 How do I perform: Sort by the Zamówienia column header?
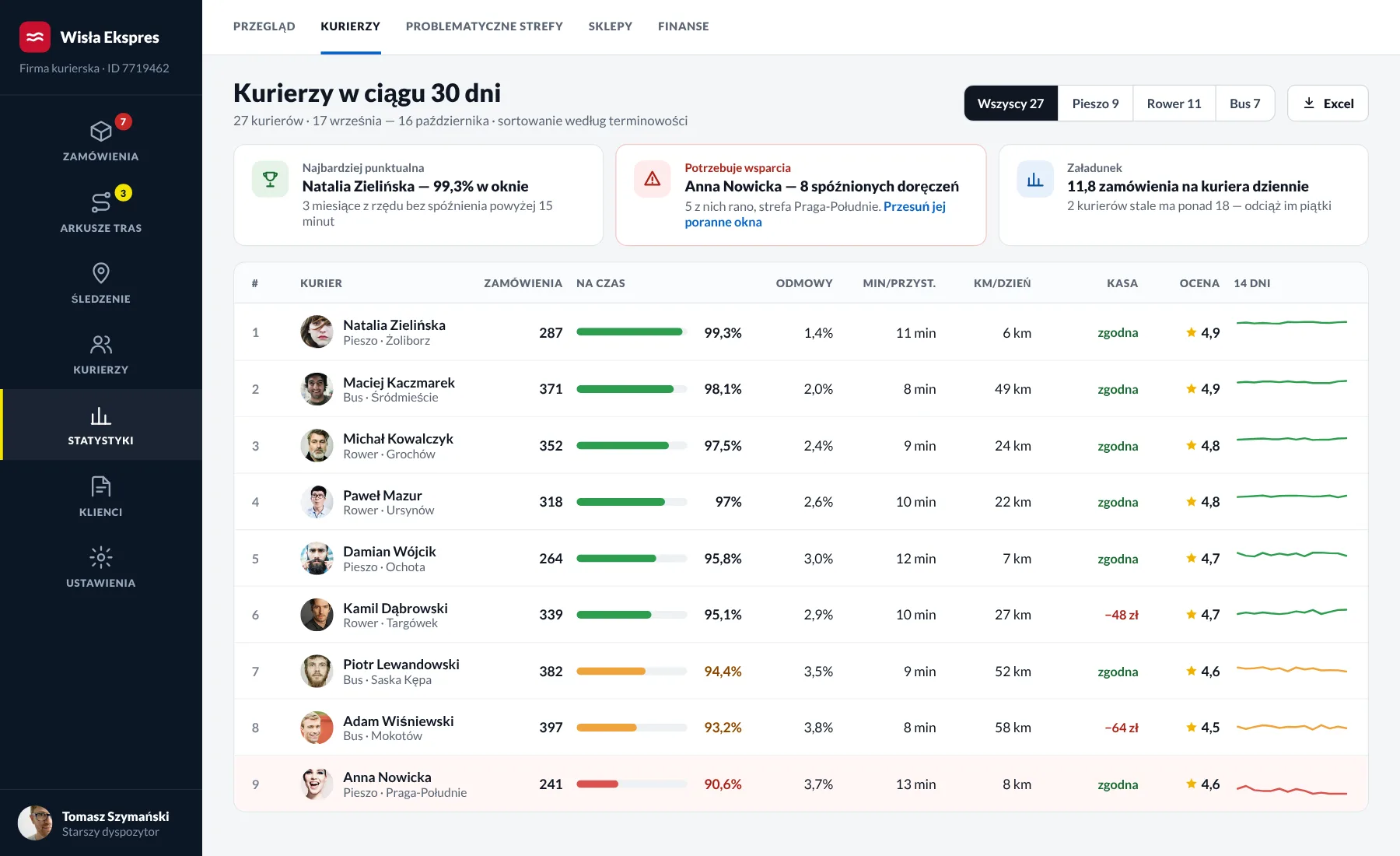[x=523, y=283]
